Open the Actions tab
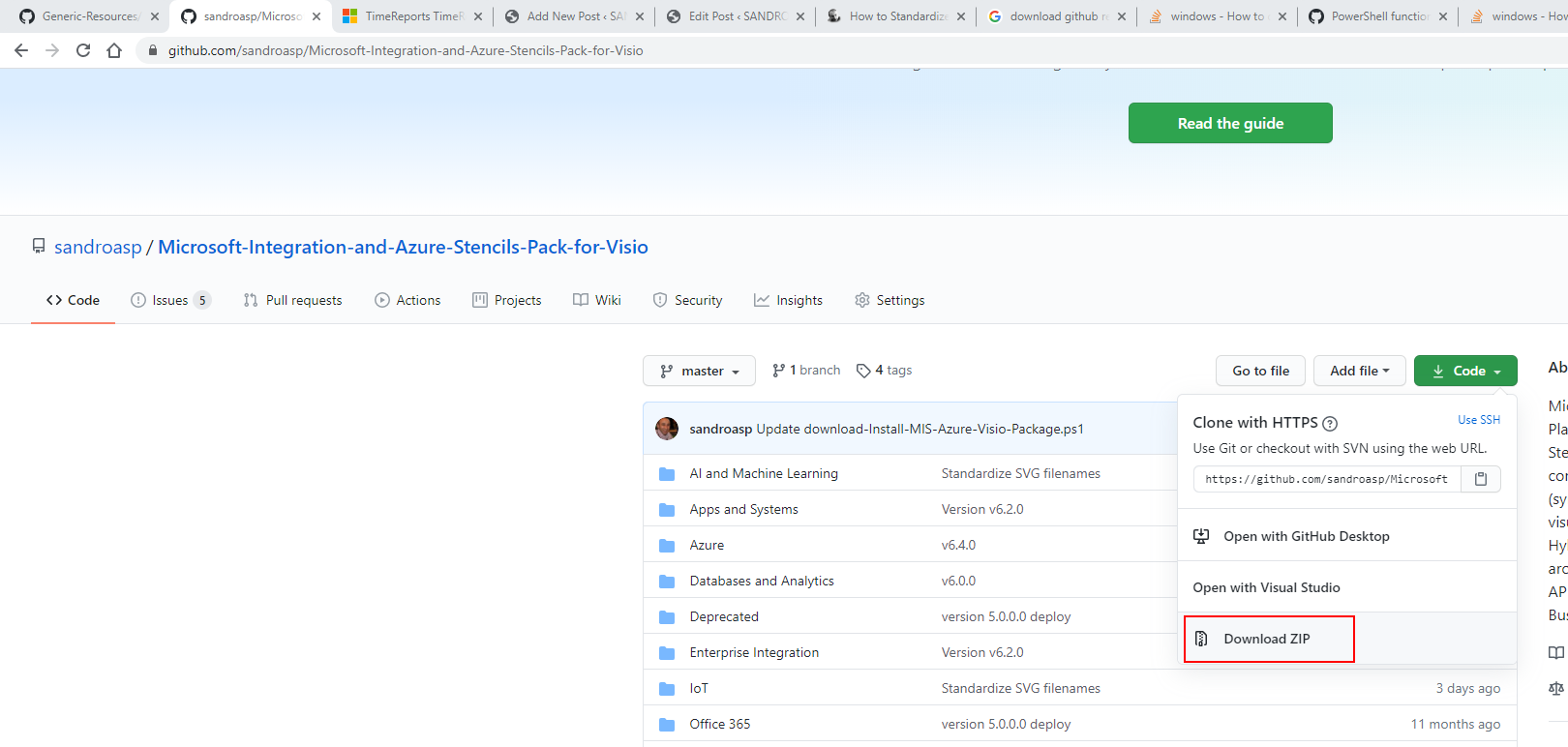 point(407,300)
